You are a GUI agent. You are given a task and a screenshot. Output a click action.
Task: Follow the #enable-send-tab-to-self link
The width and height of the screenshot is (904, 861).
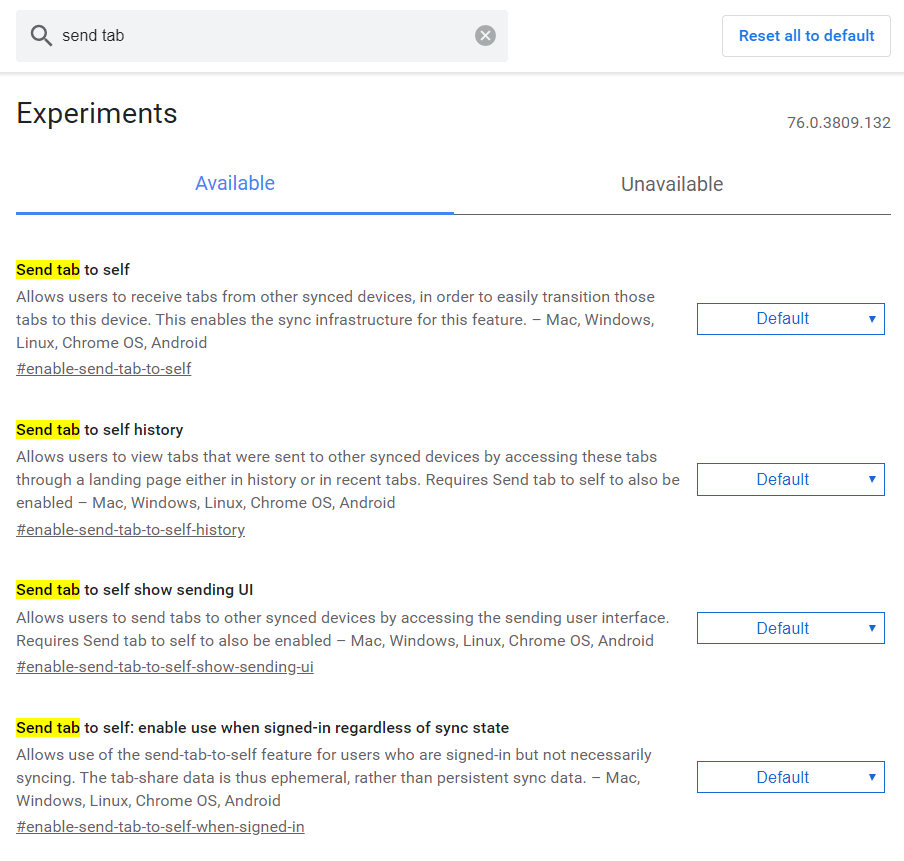point(104,369)
